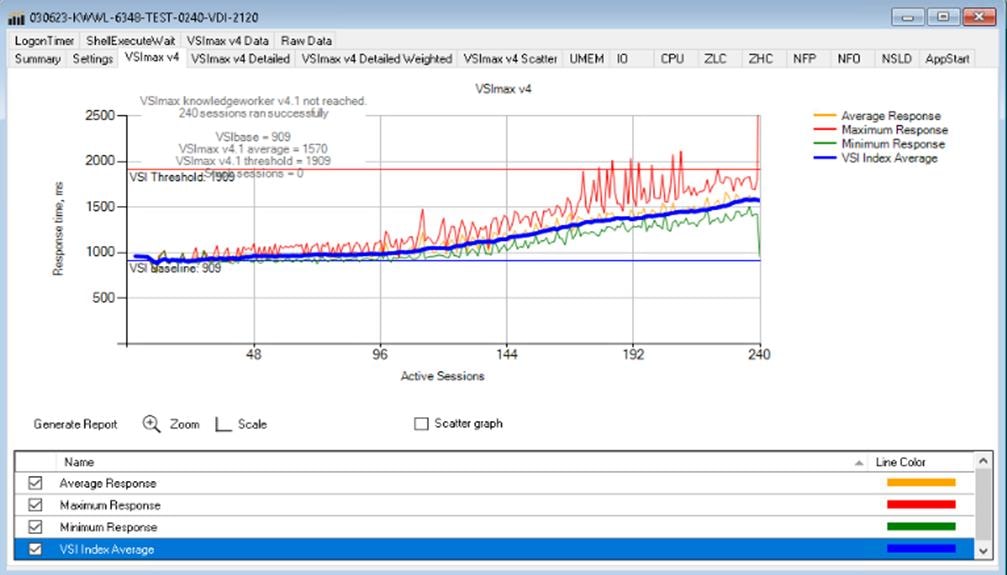
Task: Enable the Scatter graph checkbox
Action: click(421, 424)
